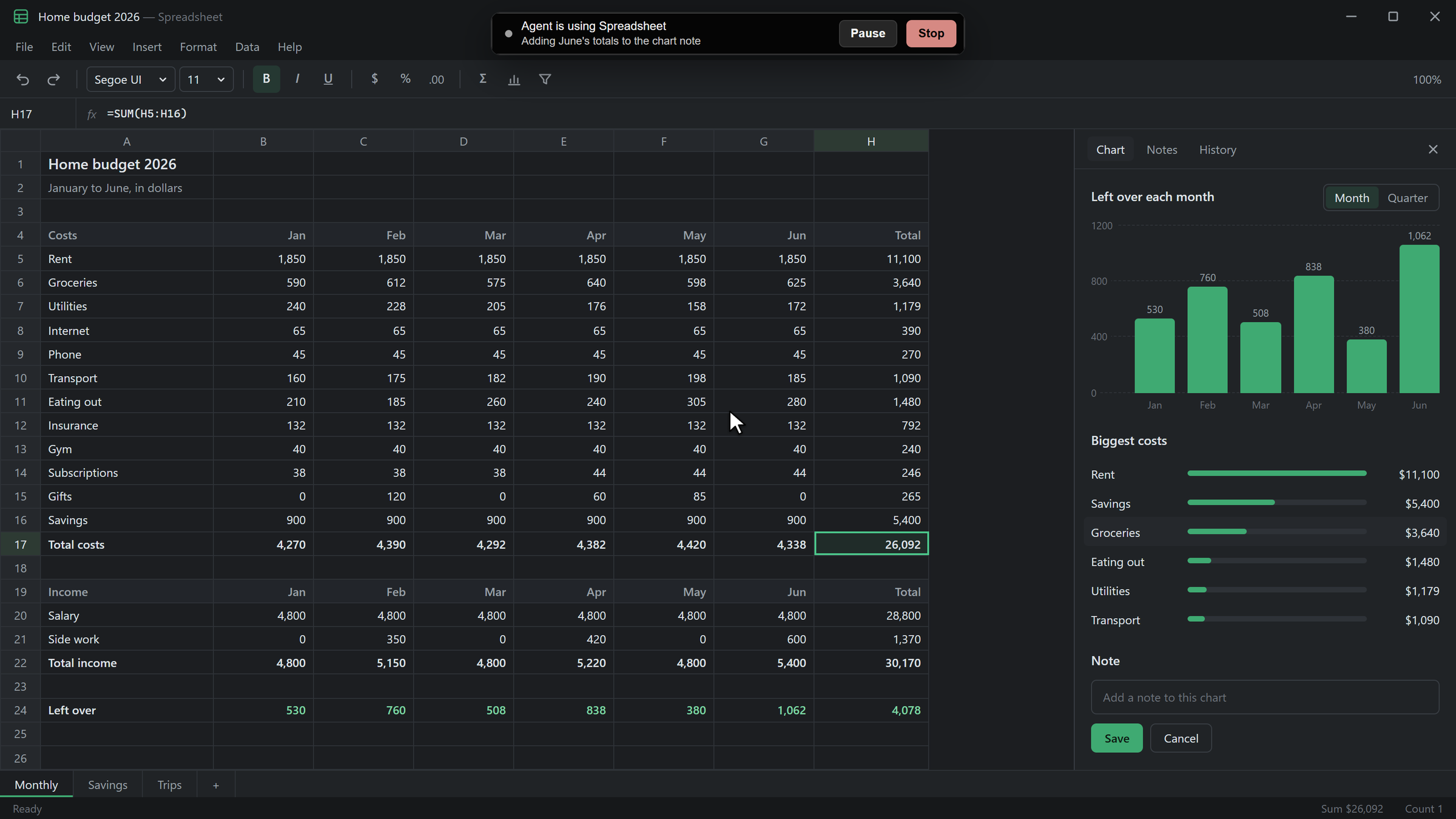Open the Data menu
Screen dimensions: 1456x819
pos(247,47)
